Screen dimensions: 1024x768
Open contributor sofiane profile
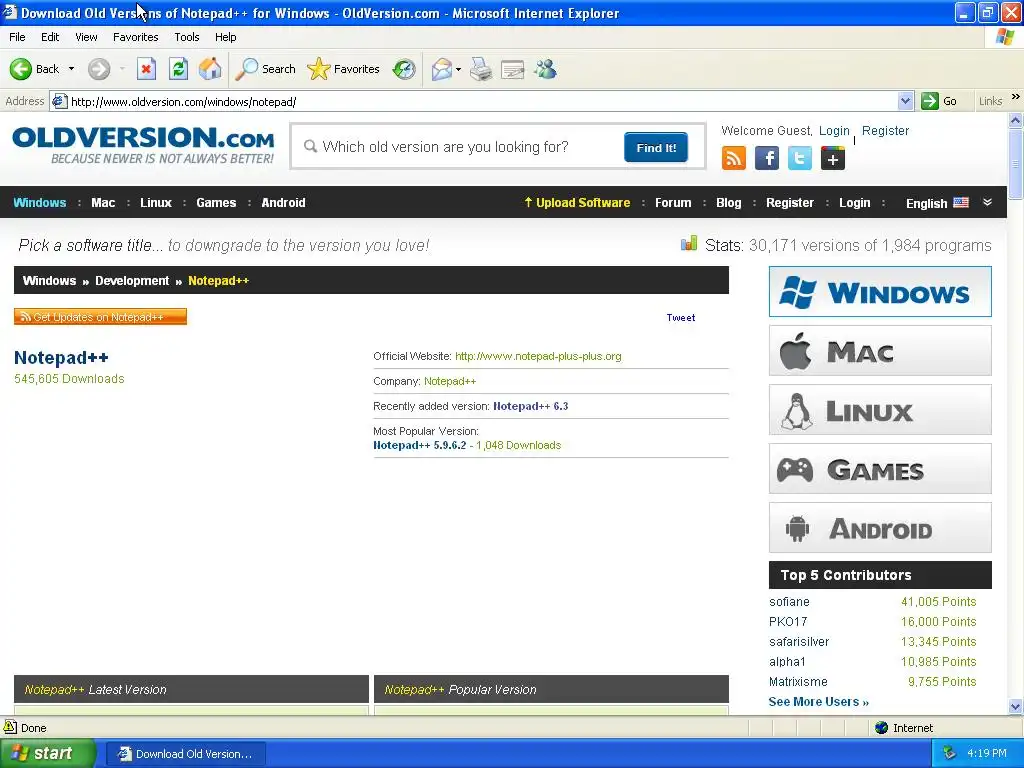coord(789,601)
